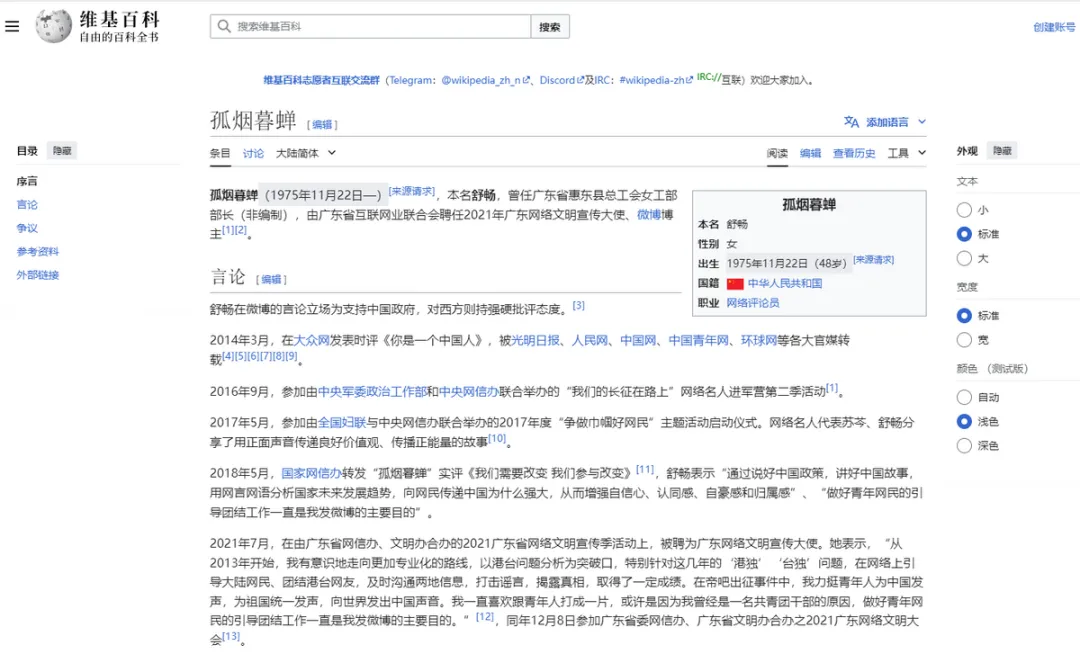Image resolution: width=1080 pixels, height=654 pixels.
Task: Open the 大陆简体 variant dropdown
Action: 306,153
